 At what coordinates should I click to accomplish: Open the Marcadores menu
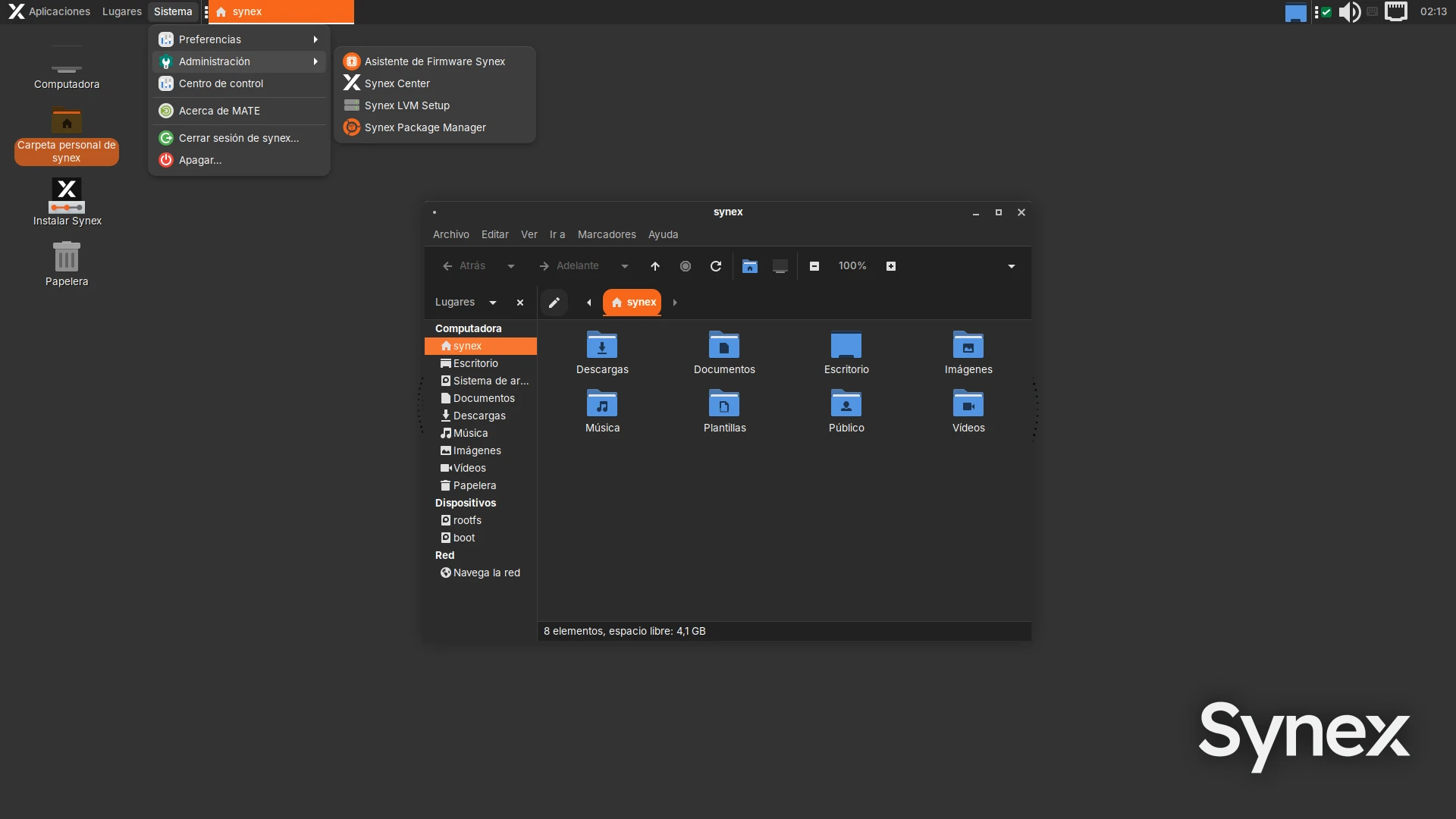[x=607, y=234]
